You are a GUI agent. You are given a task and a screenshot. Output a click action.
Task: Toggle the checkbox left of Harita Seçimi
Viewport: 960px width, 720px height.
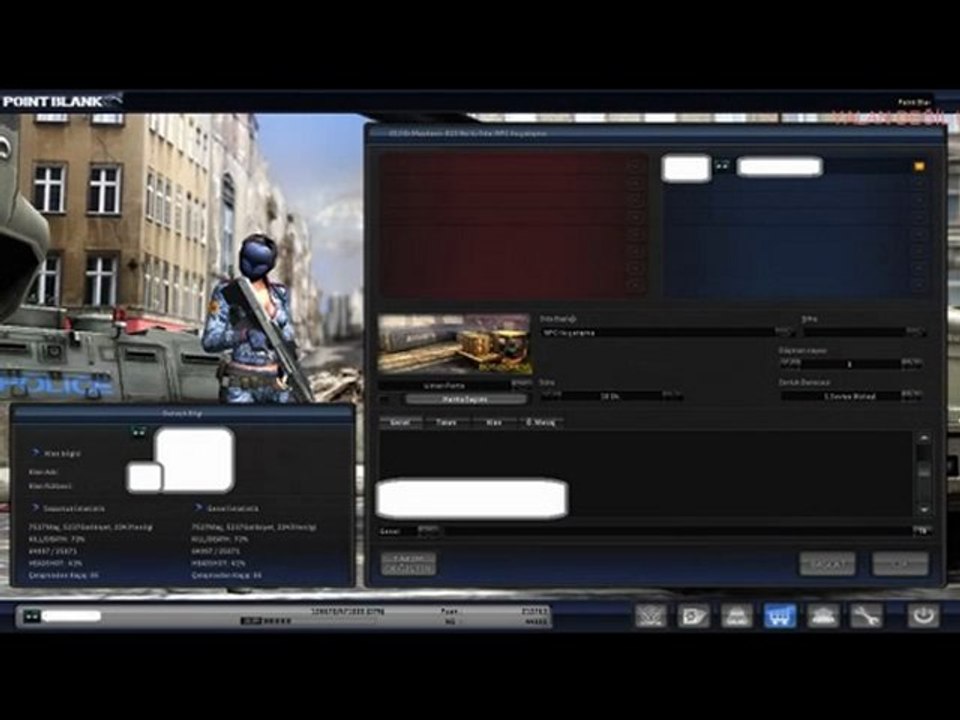[385, 400]
